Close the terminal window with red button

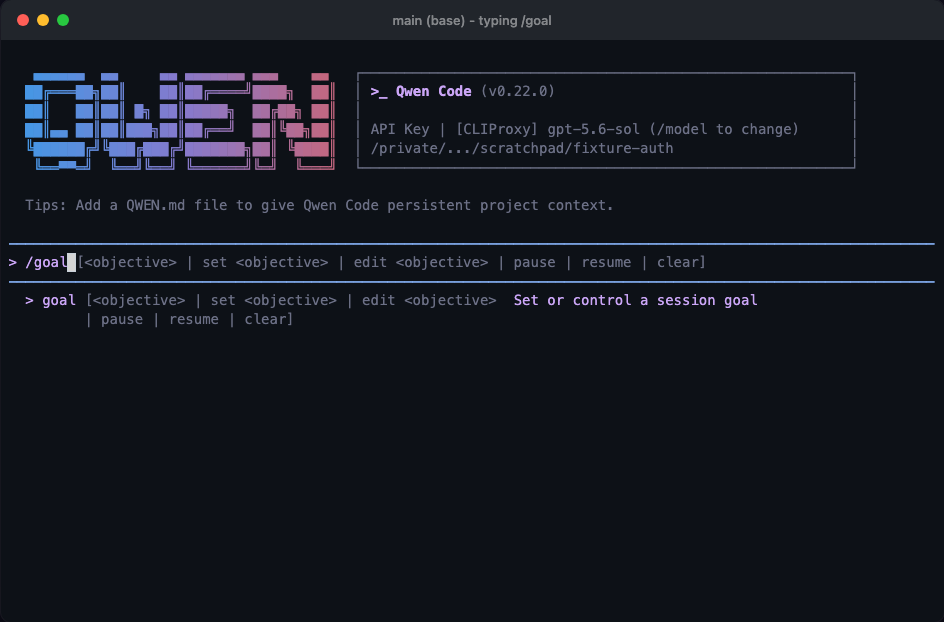[23, 20]
